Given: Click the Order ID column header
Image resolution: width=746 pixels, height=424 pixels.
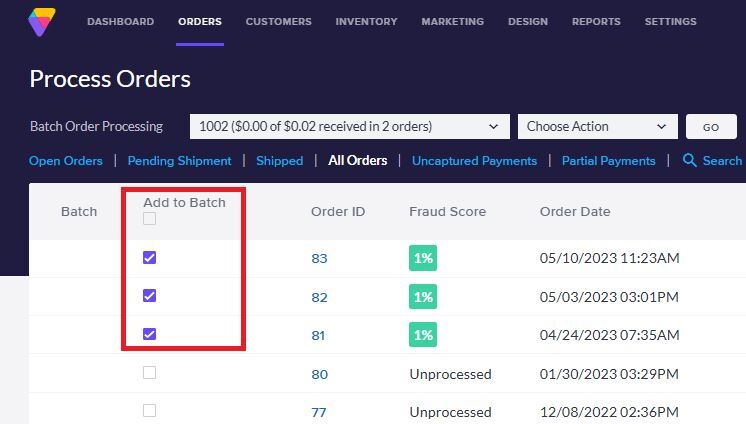Looking at the screenshot, I should coord(338,211).
